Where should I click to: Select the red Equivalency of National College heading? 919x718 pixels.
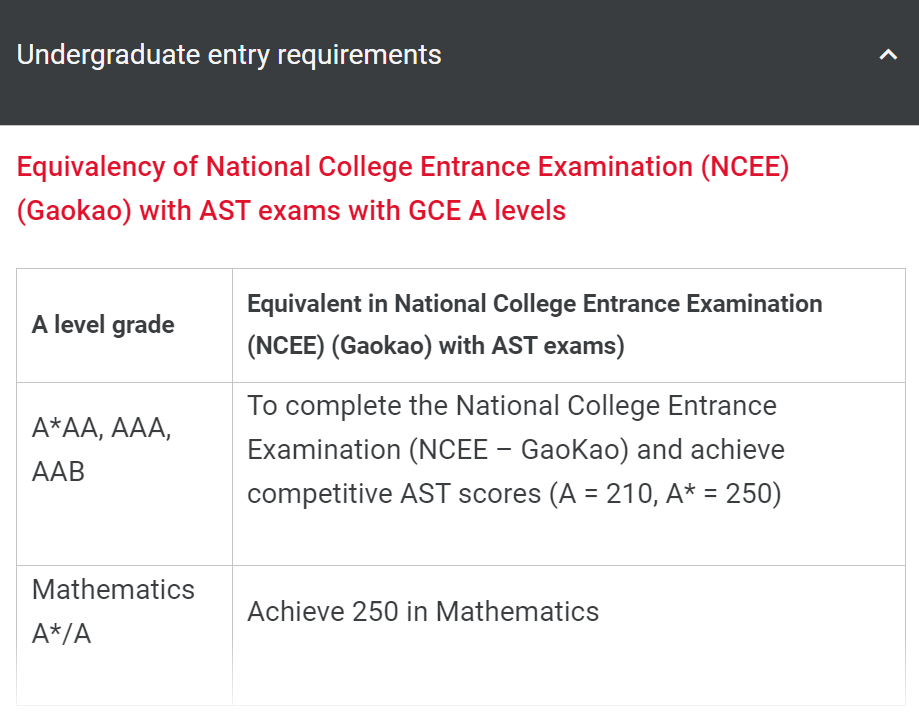pyautogui.click(x=403, y=167)
